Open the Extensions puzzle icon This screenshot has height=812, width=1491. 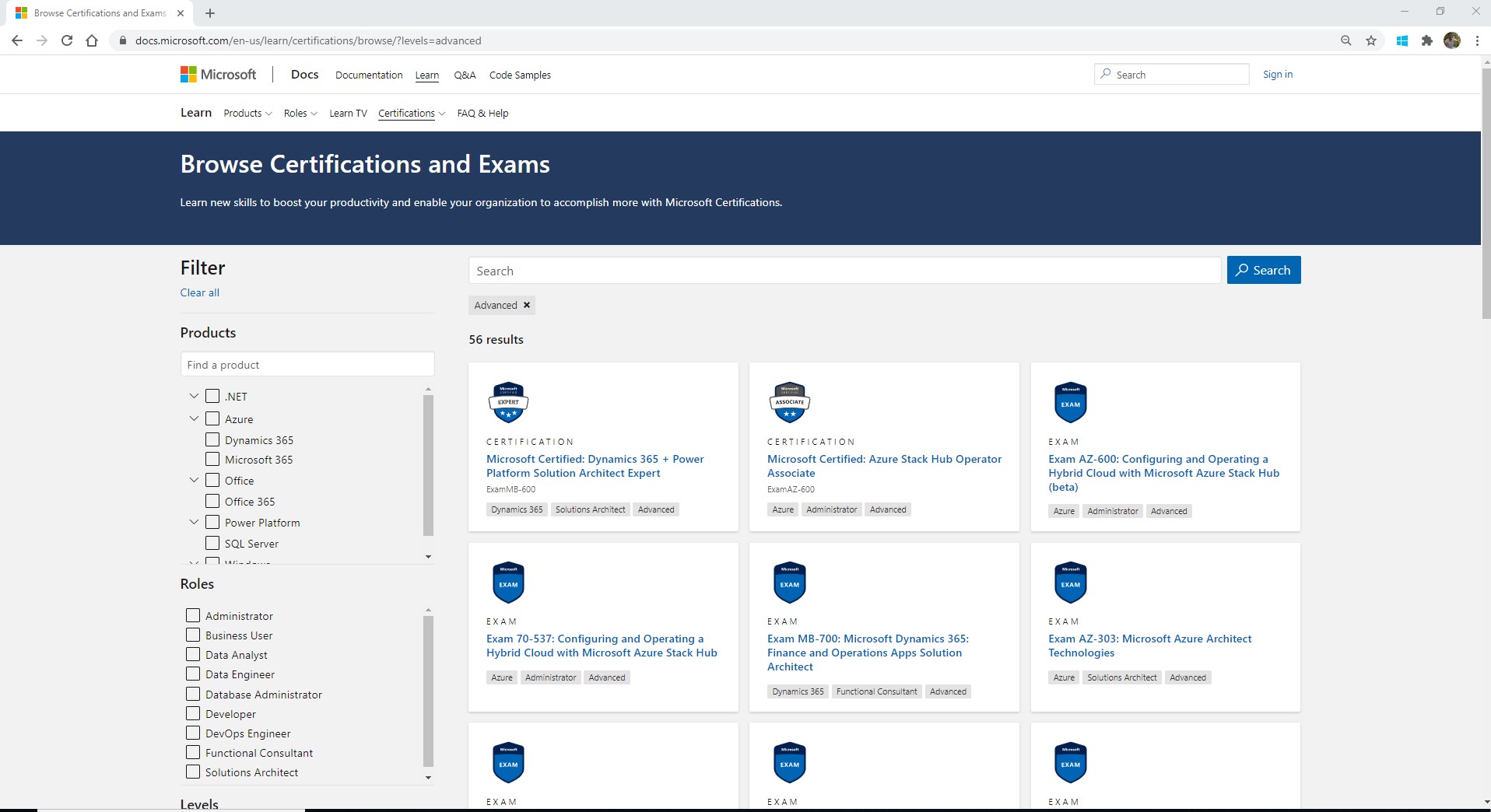[1427, 40]
